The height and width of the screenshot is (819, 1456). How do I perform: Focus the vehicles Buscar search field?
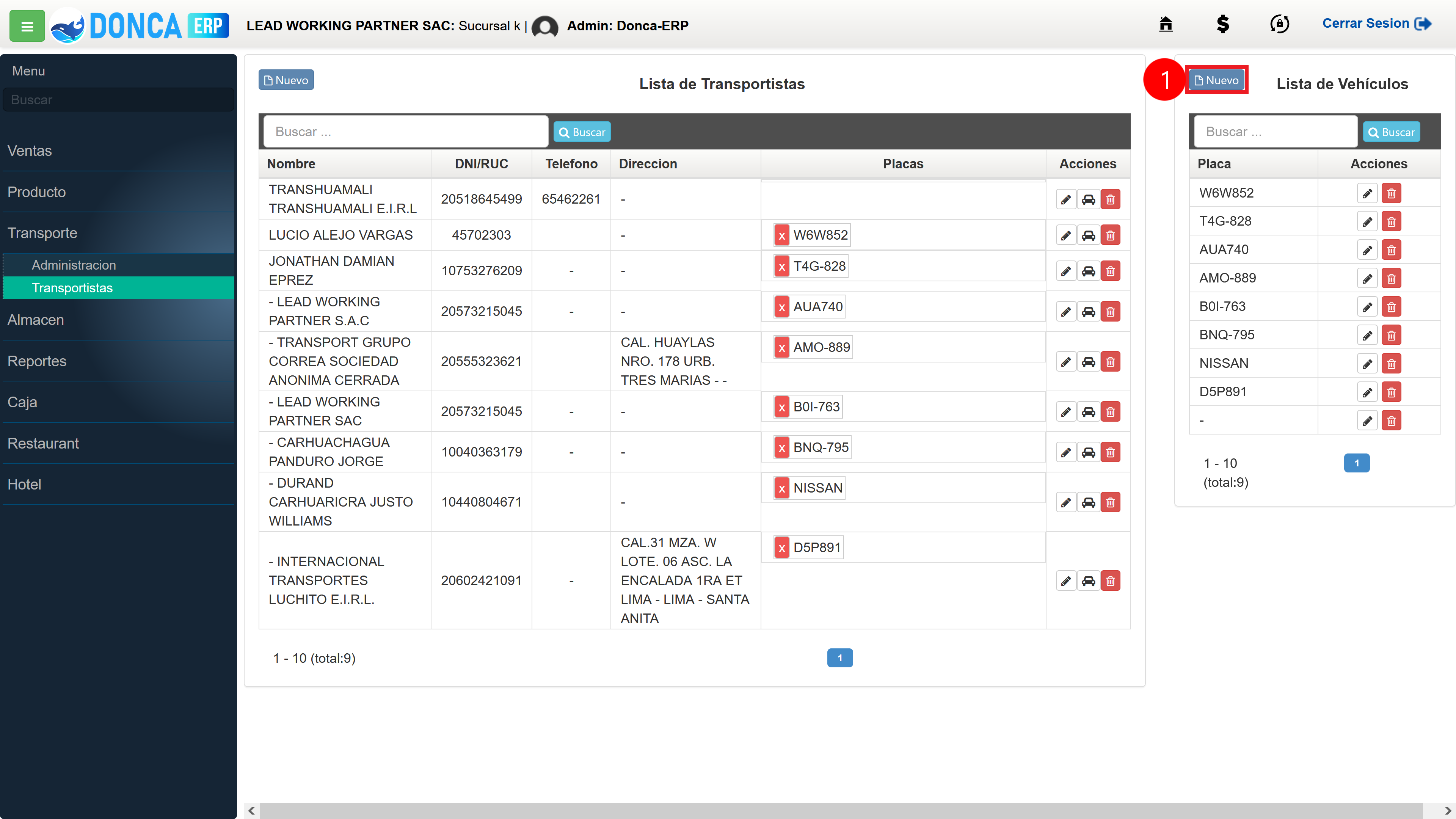tap(1276, 132)
